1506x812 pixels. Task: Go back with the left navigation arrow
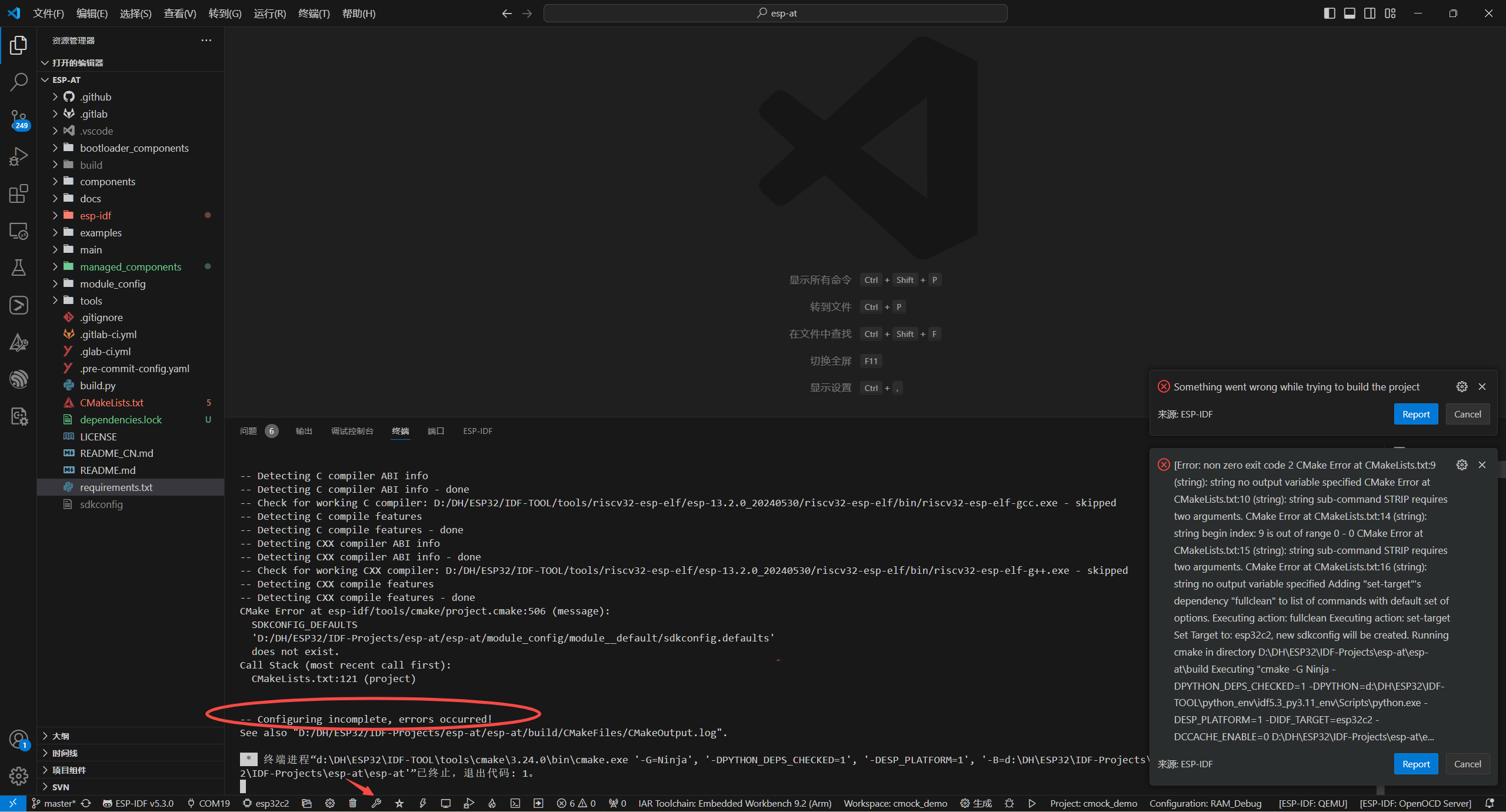pyautogui.click(x=507, y=13)
